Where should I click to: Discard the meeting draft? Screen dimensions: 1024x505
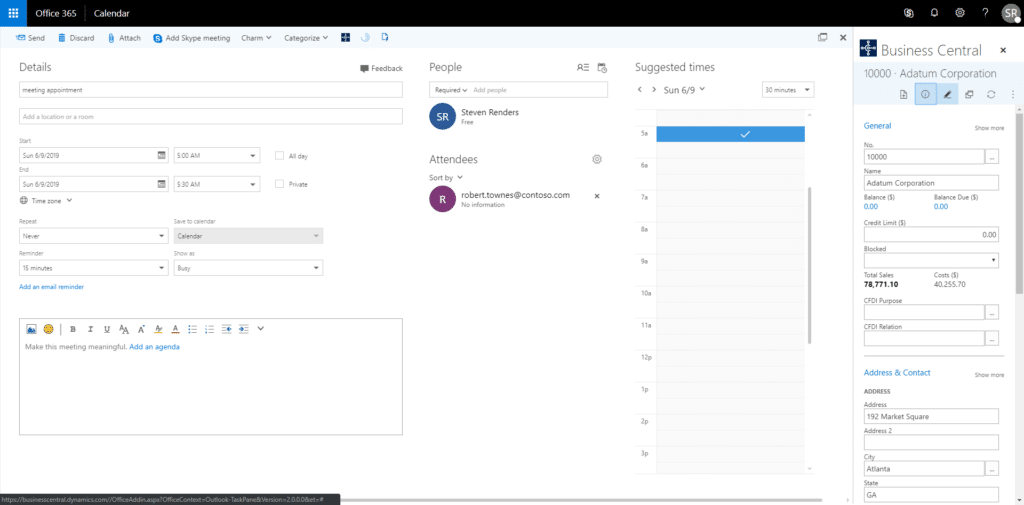coord(76,38)
